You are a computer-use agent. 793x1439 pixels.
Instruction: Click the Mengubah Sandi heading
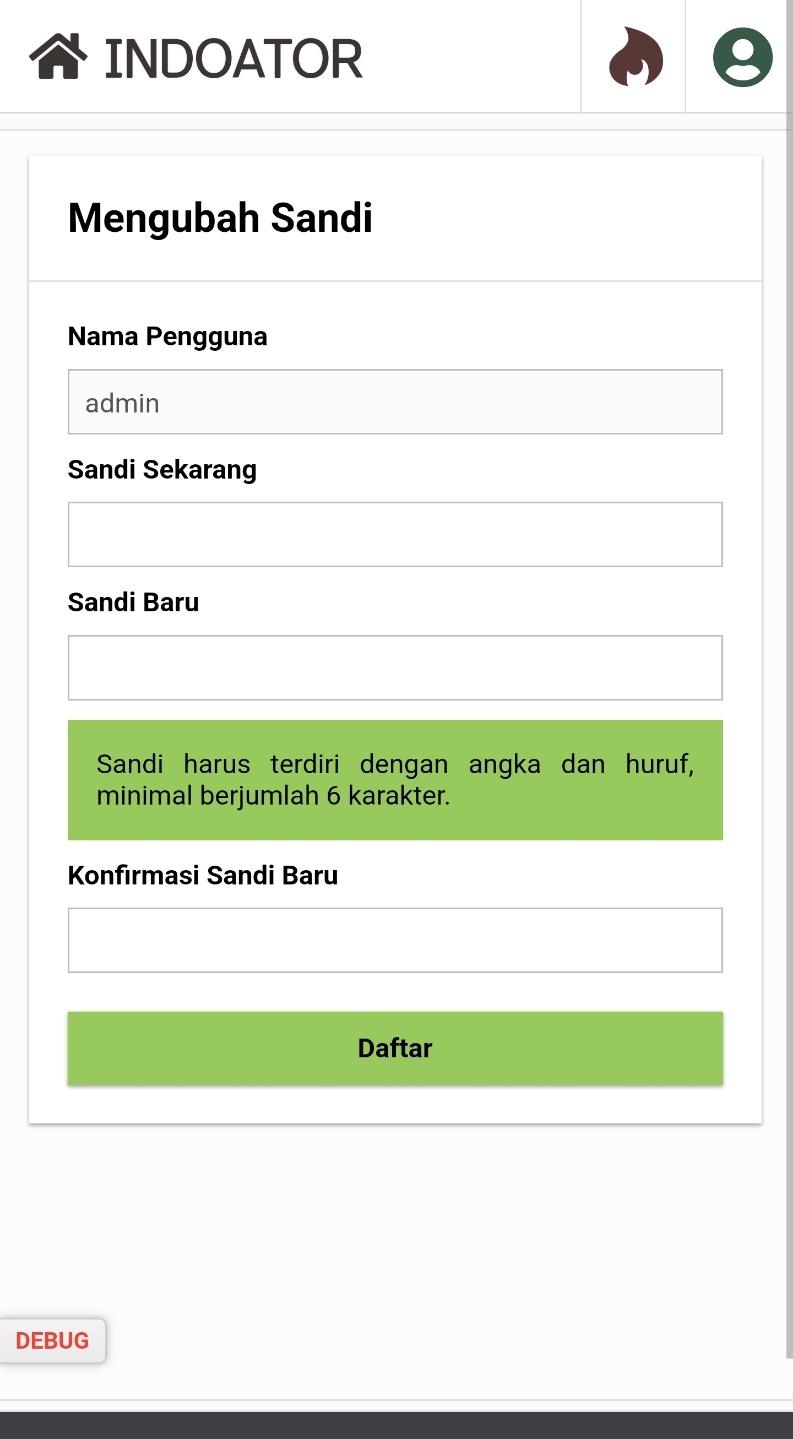pos(220,218)
